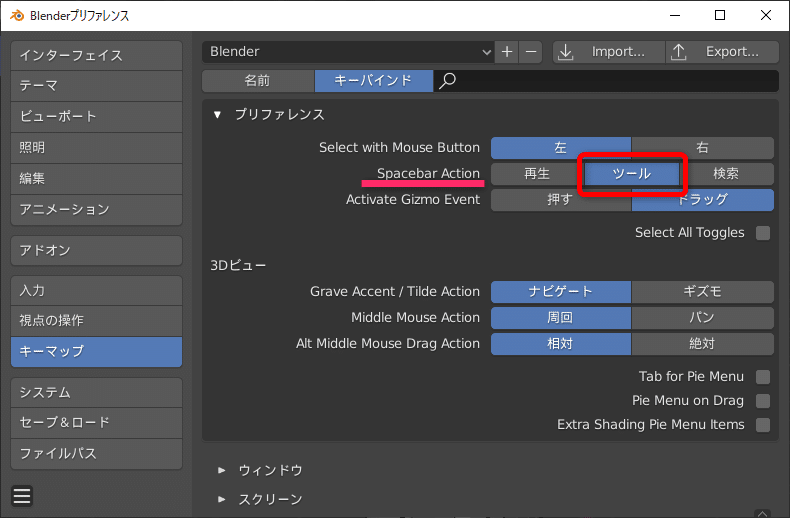Enable Pie Menu on Drag checkbox
790x518 pixels.
coord(763,401)
